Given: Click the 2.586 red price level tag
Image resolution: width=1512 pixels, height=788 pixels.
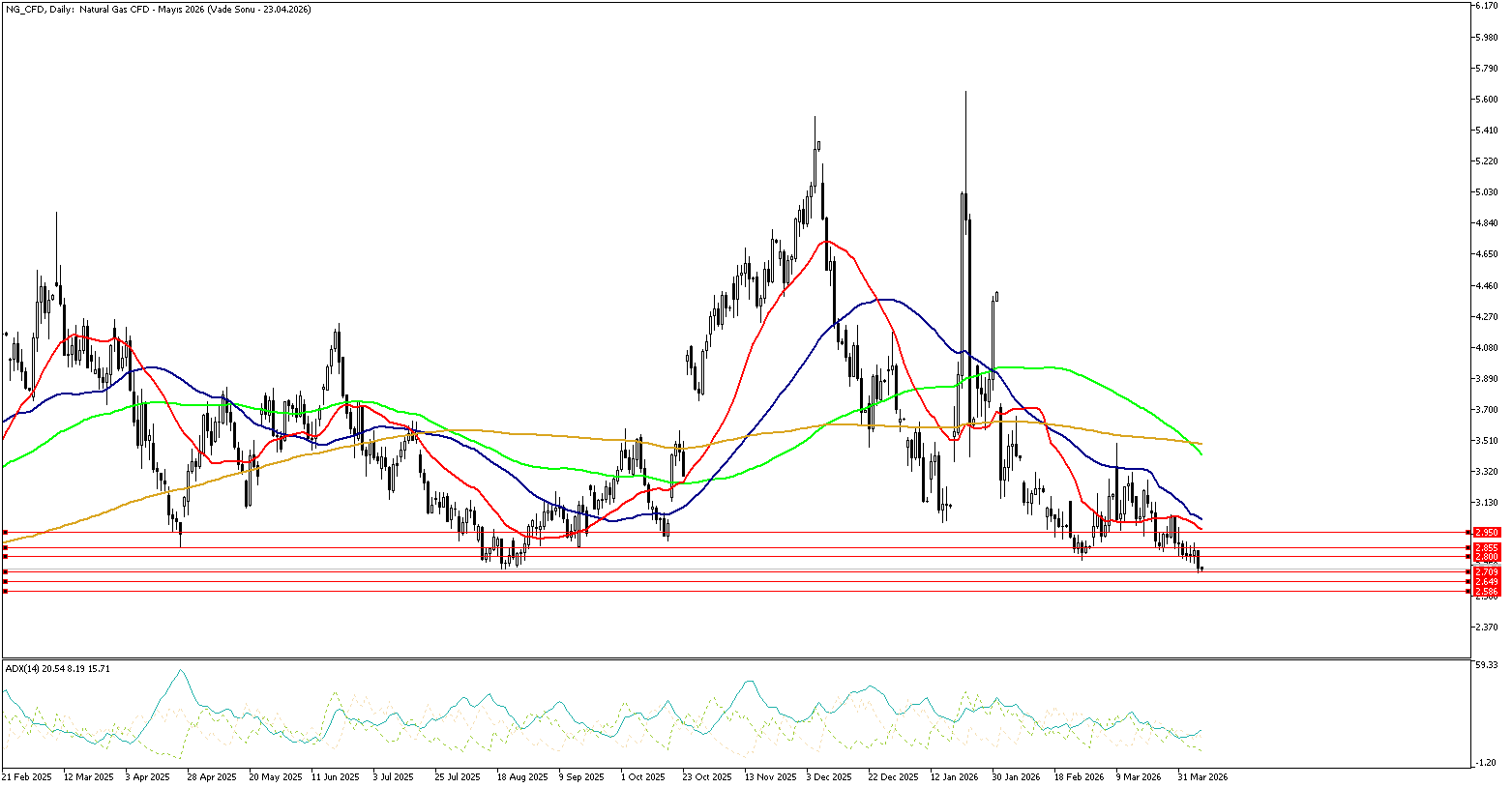Looking at the screenshot, I should 1487,592.
